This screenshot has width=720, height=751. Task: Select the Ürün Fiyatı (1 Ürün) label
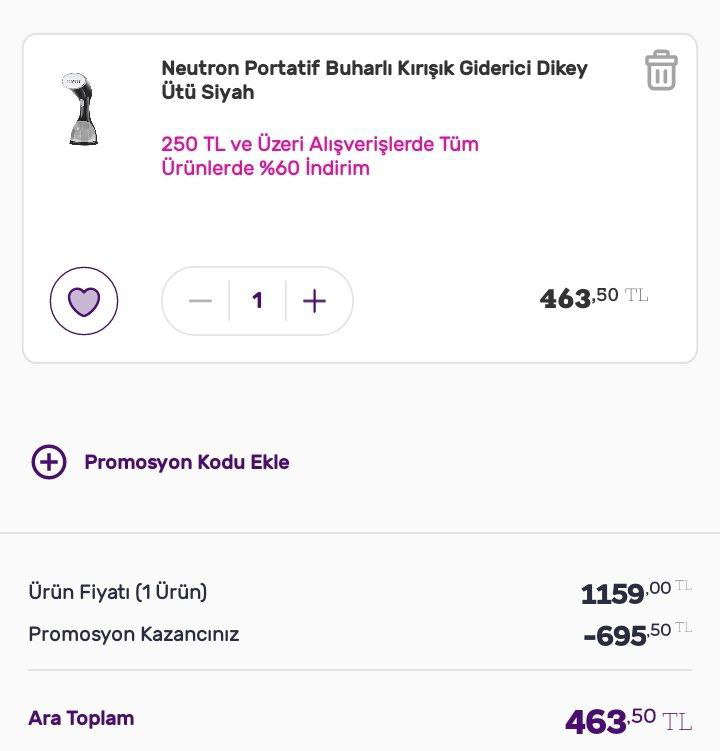coord(118,592)
